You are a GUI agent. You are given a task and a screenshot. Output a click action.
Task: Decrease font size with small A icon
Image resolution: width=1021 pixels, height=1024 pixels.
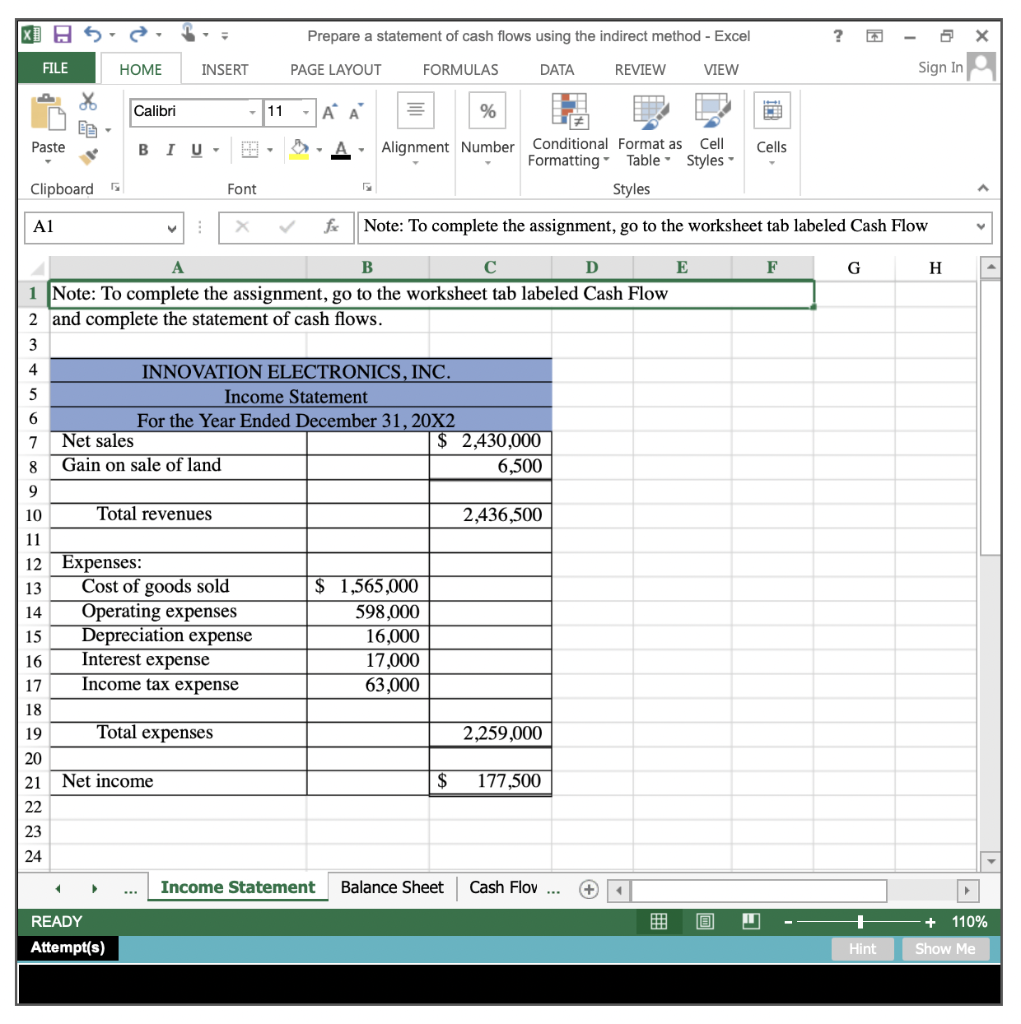(x=356, y=112)
